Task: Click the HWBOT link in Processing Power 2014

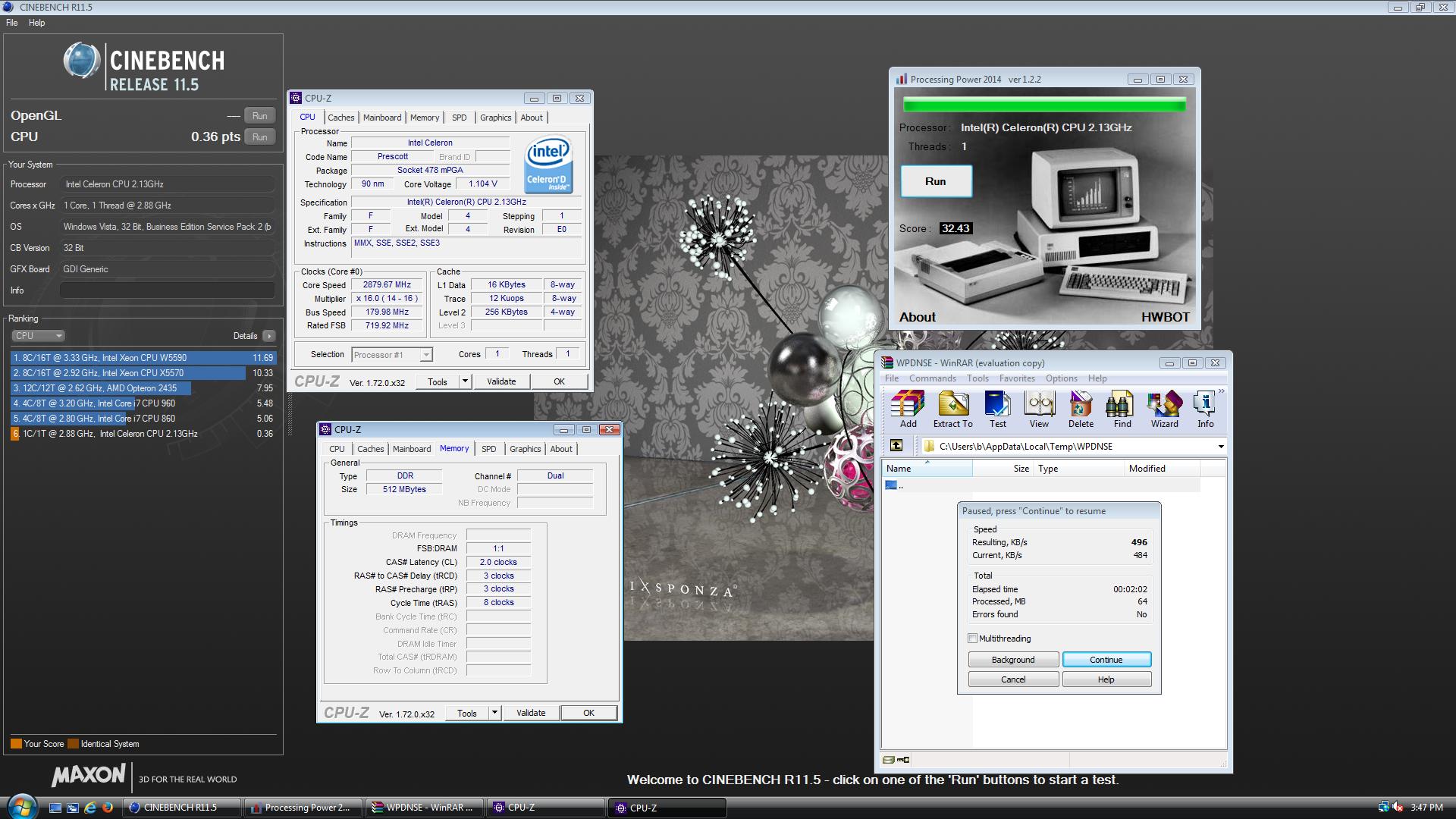Action: (x=1166, y=317)
